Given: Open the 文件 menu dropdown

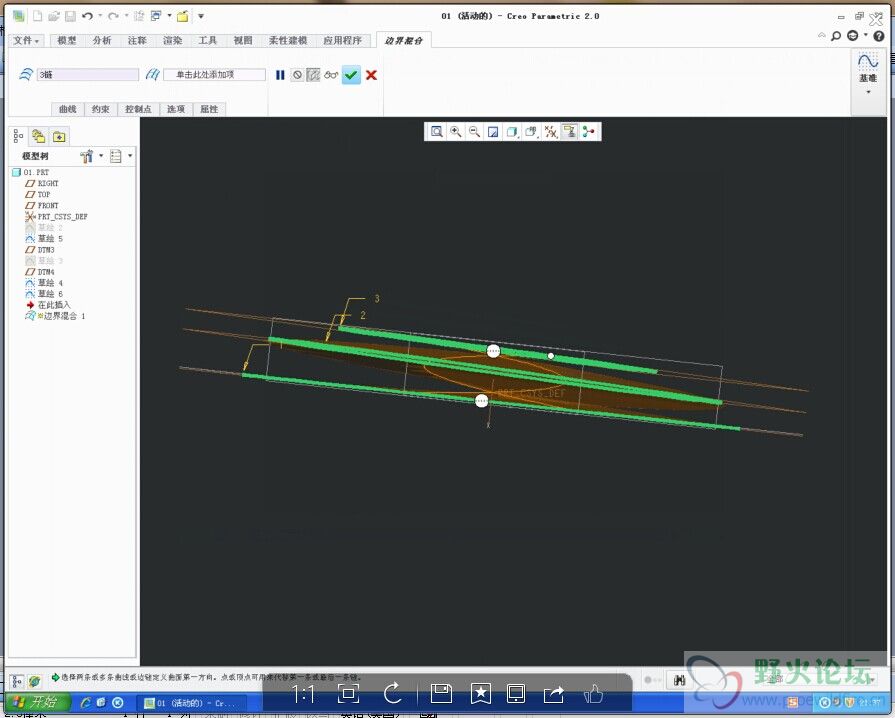Looking at the screenshot, I should (27, 41).
